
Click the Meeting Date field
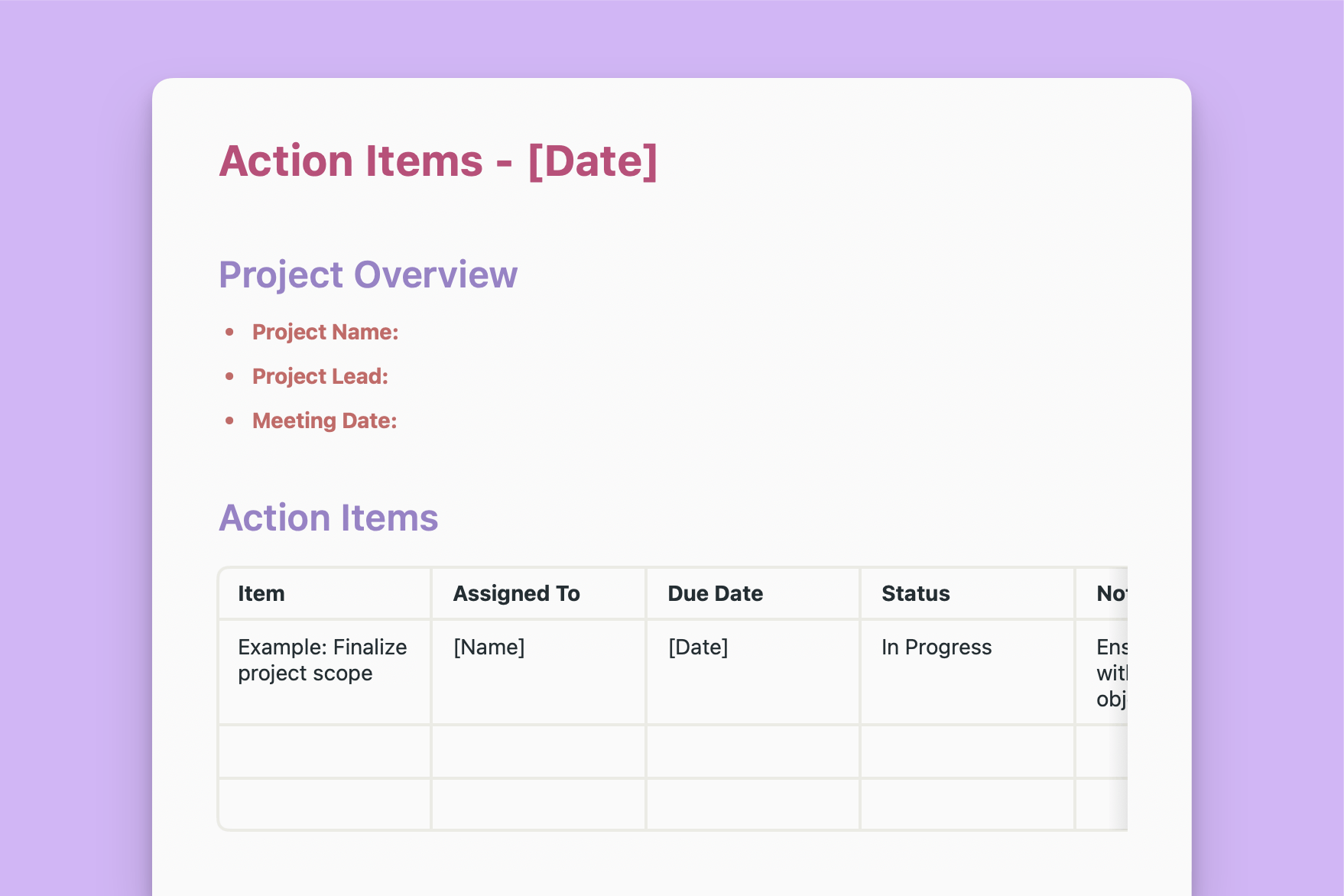324,420
